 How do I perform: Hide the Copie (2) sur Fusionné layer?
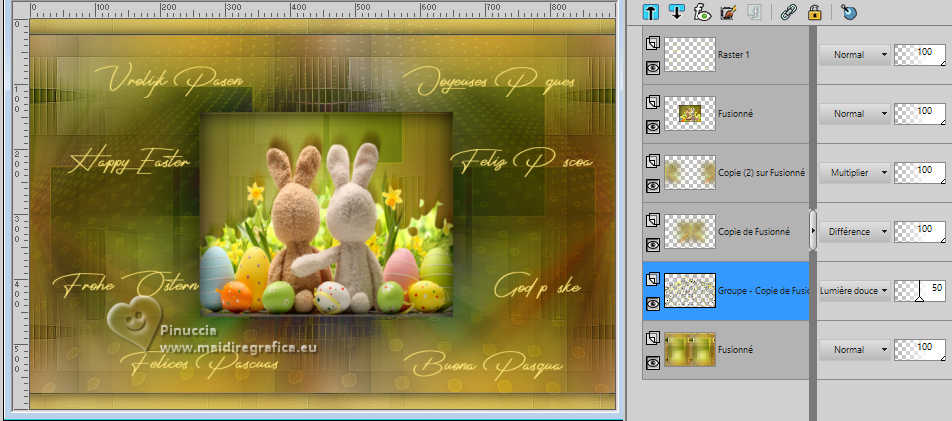click(x=653, y=186)
